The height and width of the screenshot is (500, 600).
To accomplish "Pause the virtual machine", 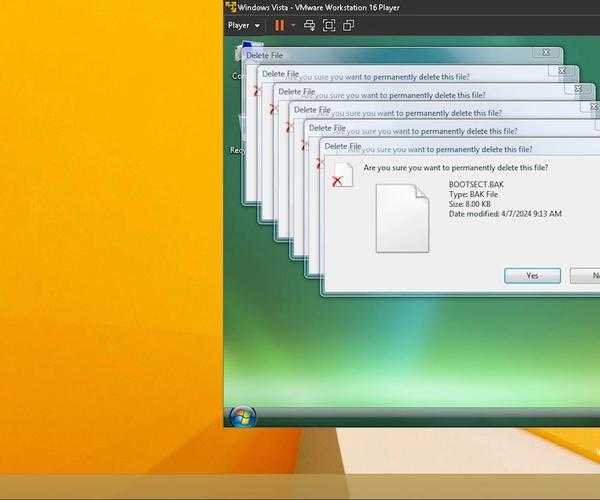I will point(280,26).
